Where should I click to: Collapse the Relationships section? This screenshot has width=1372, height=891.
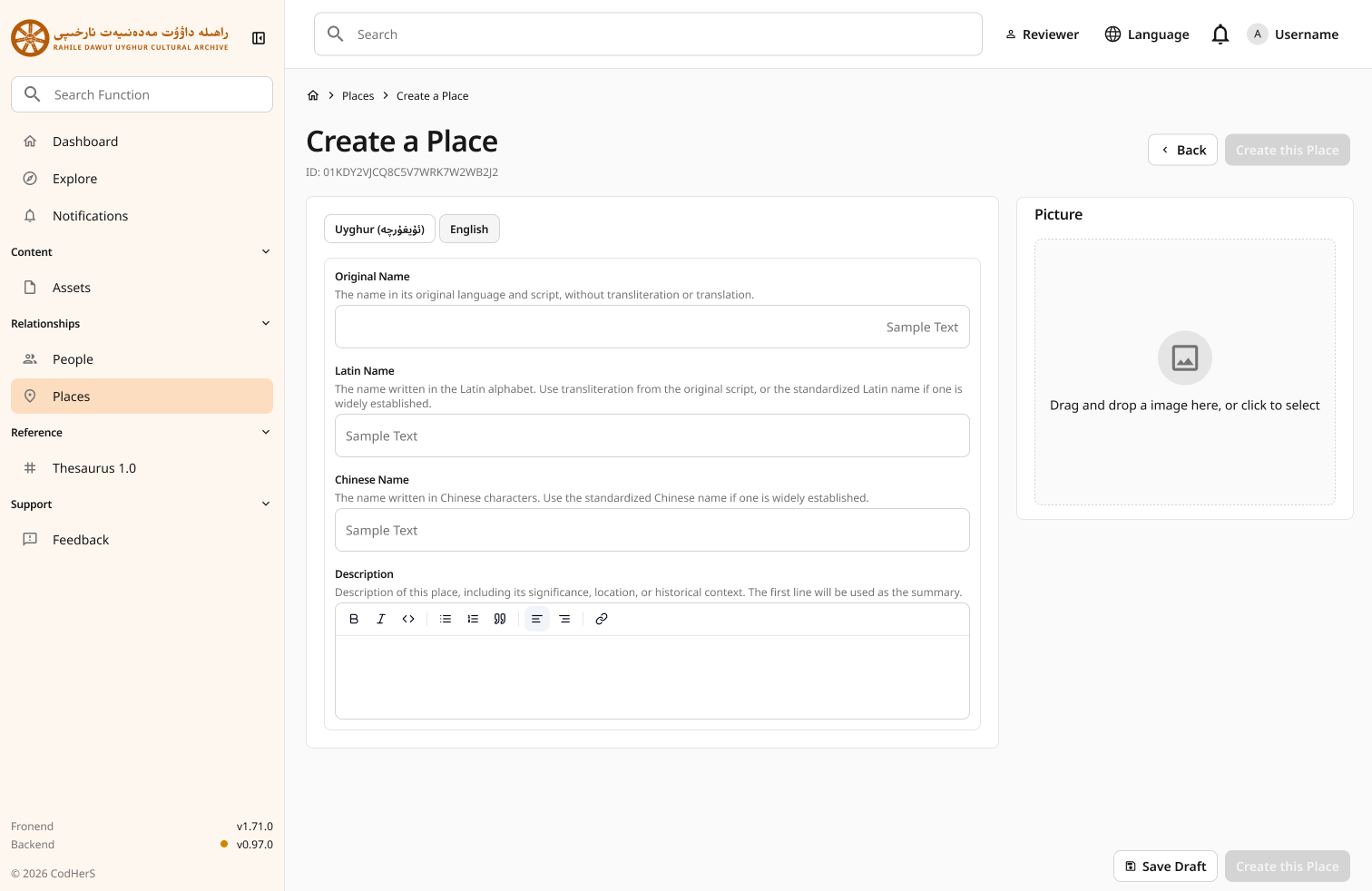(265, 323)
